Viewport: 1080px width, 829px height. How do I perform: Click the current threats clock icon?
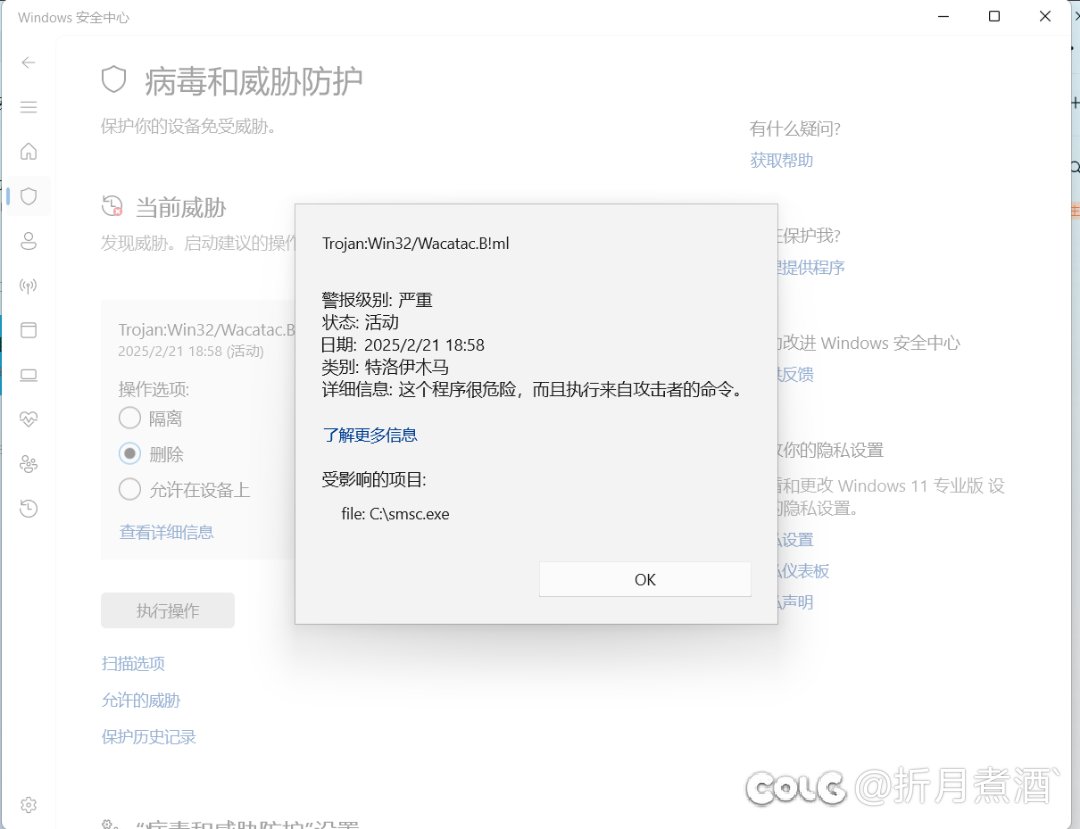click(112, 206)
